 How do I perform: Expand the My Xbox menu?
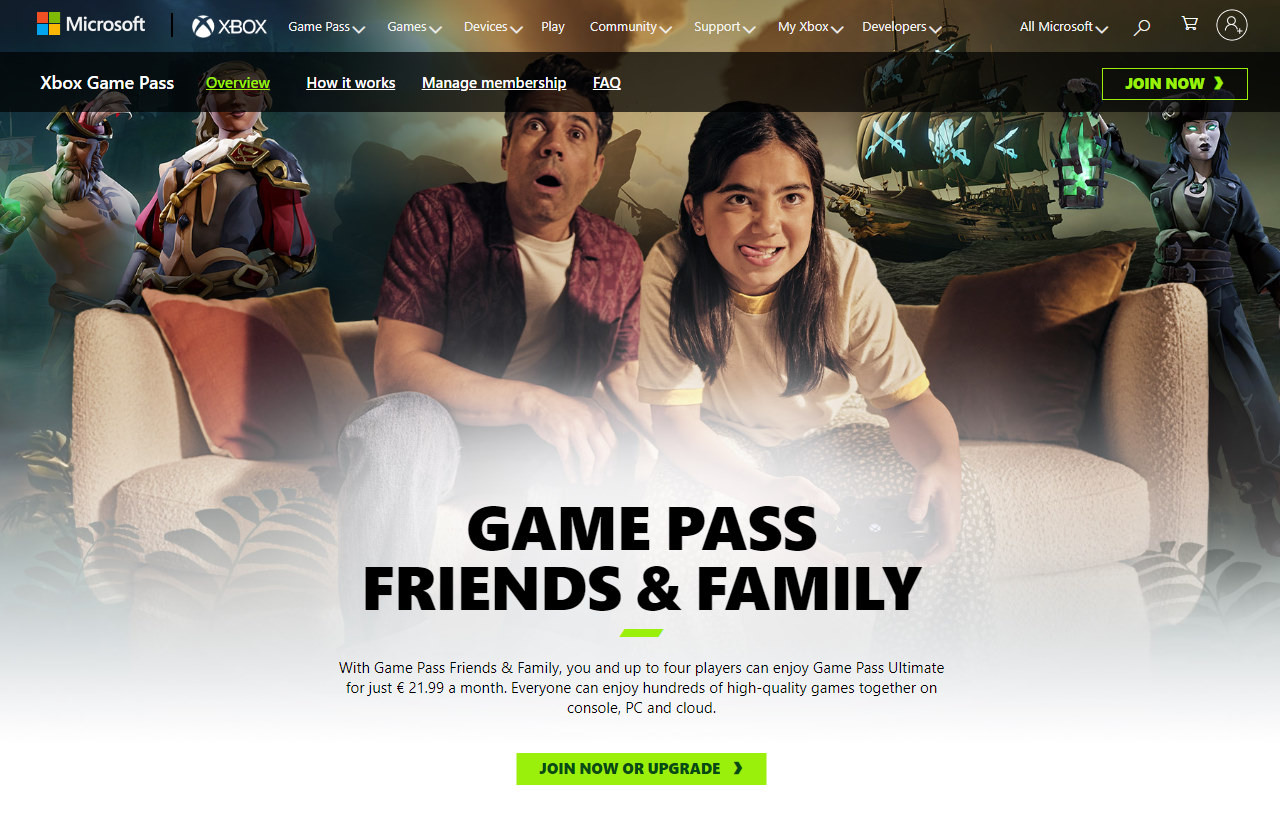coord(811,27)
